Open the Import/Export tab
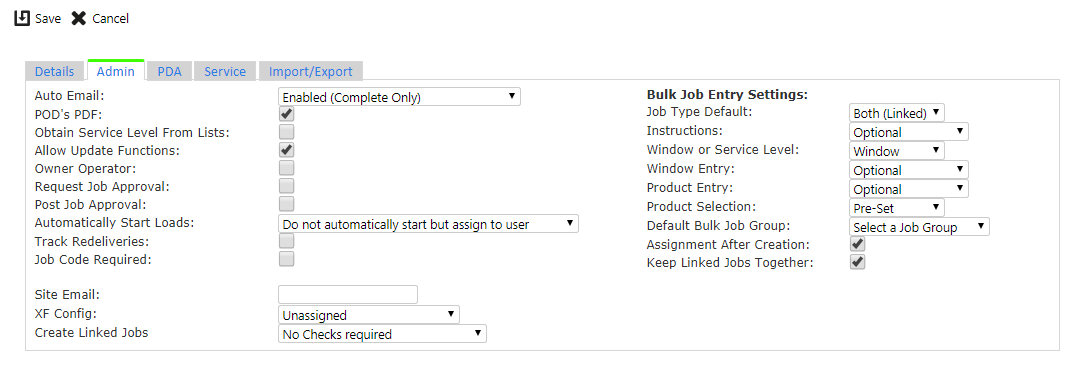 (x=310, y=71)
